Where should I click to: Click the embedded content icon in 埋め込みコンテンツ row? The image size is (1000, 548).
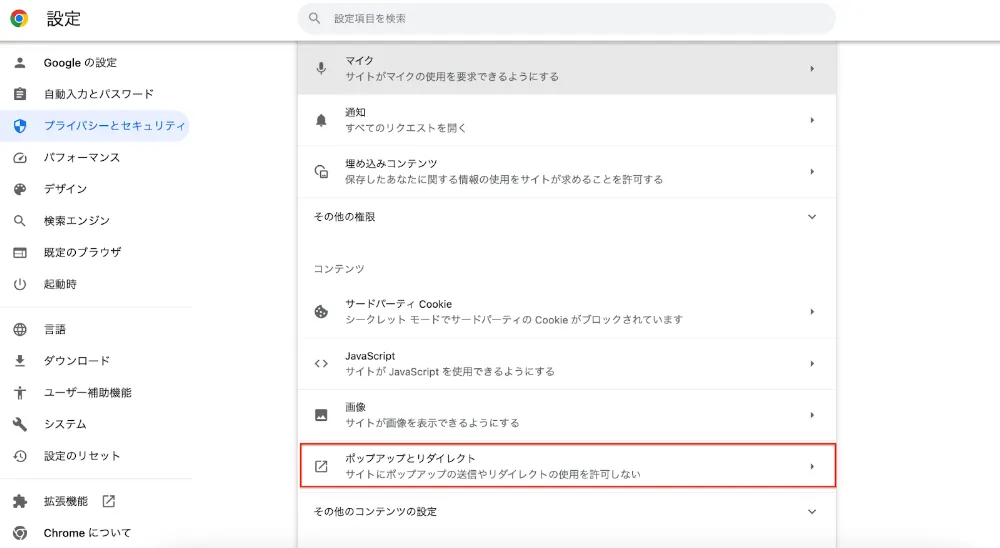click(x=321, y=172)
